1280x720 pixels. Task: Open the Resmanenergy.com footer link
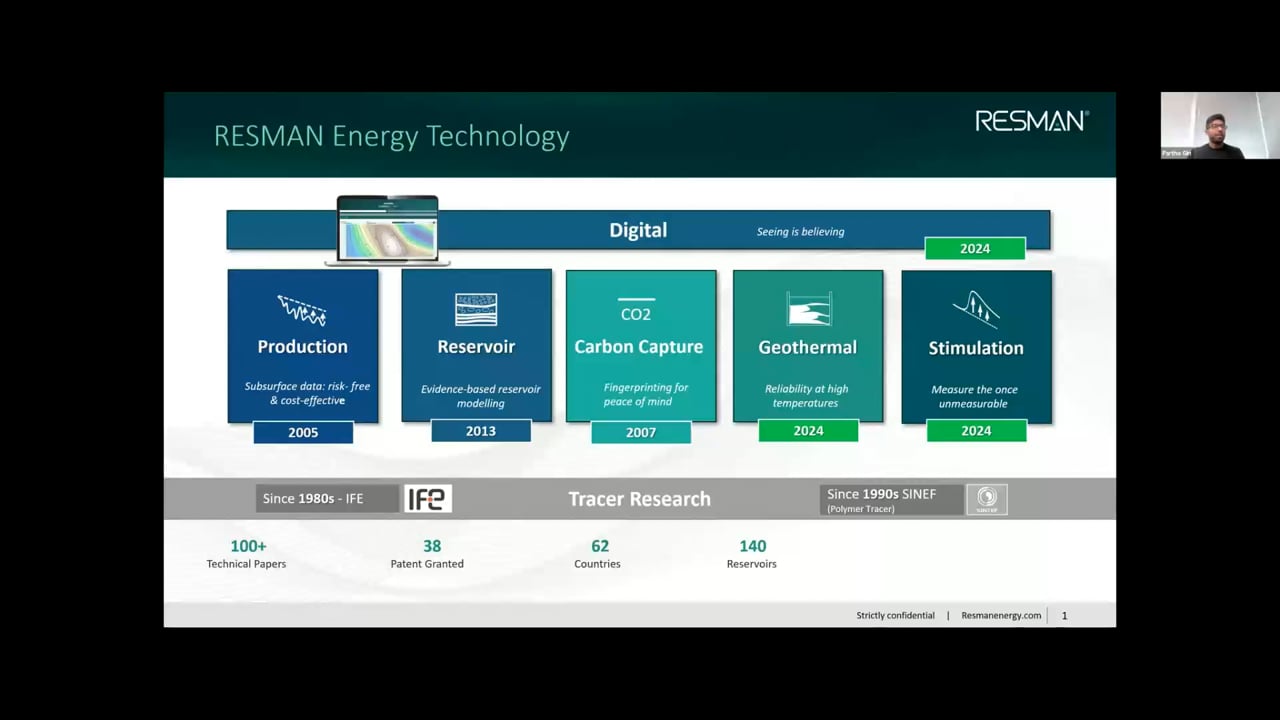[1001, 615]
